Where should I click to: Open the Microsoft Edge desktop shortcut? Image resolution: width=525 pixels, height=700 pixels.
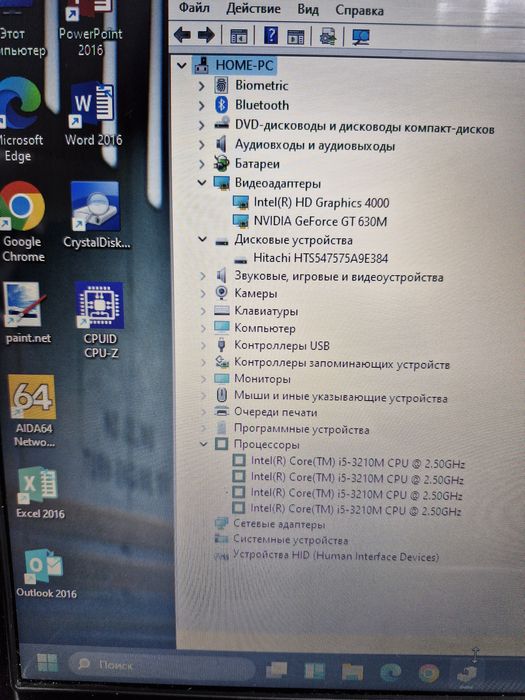point(20,121)
